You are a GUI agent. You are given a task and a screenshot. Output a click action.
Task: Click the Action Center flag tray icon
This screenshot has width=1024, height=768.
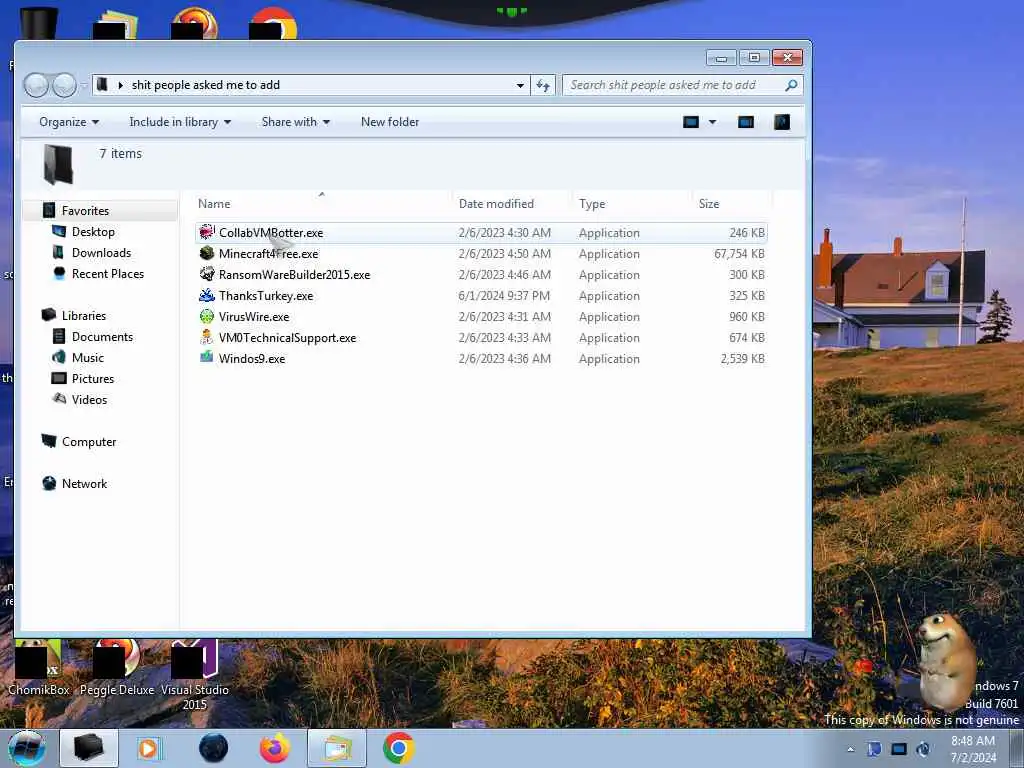tap(874, 749)
